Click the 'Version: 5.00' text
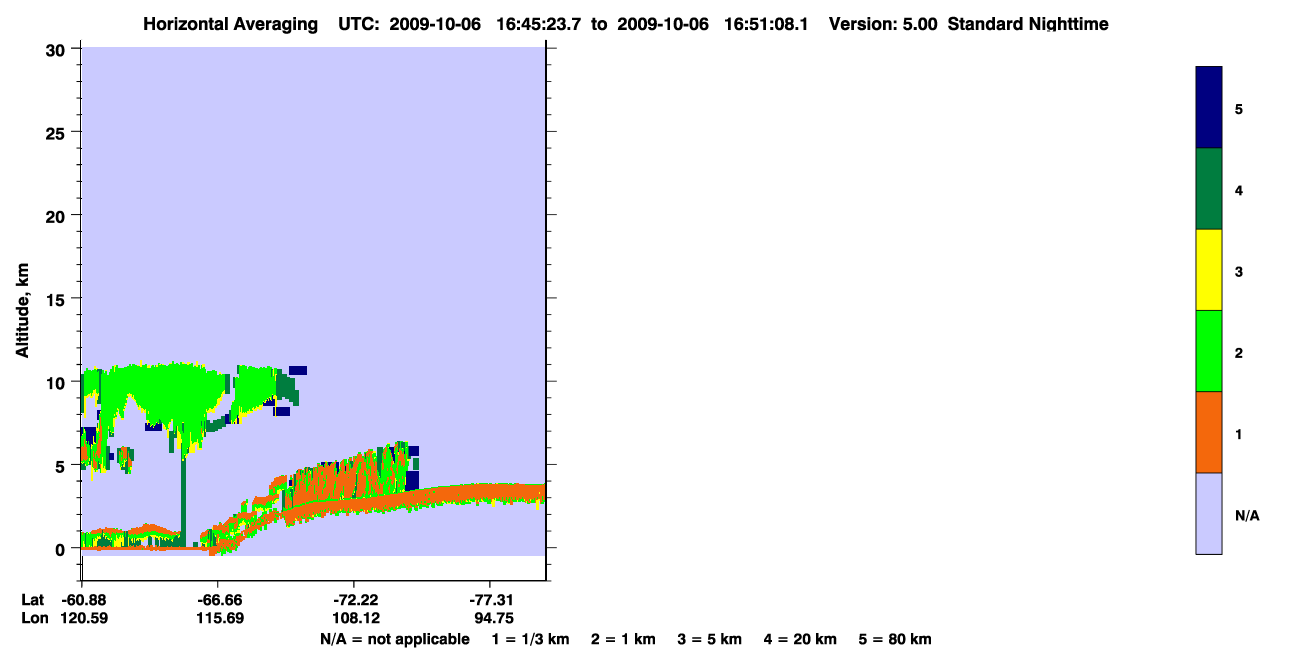This screenshot has width=1300, height=667. (883, 24)
